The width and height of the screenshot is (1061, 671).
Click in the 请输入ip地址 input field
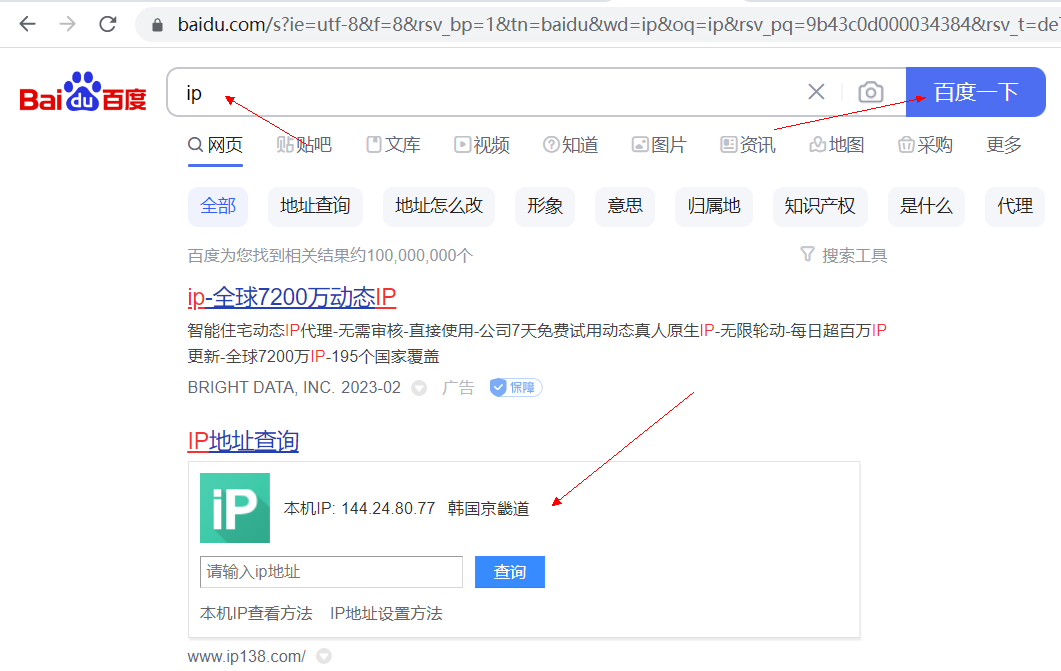[x=332, y=572]
